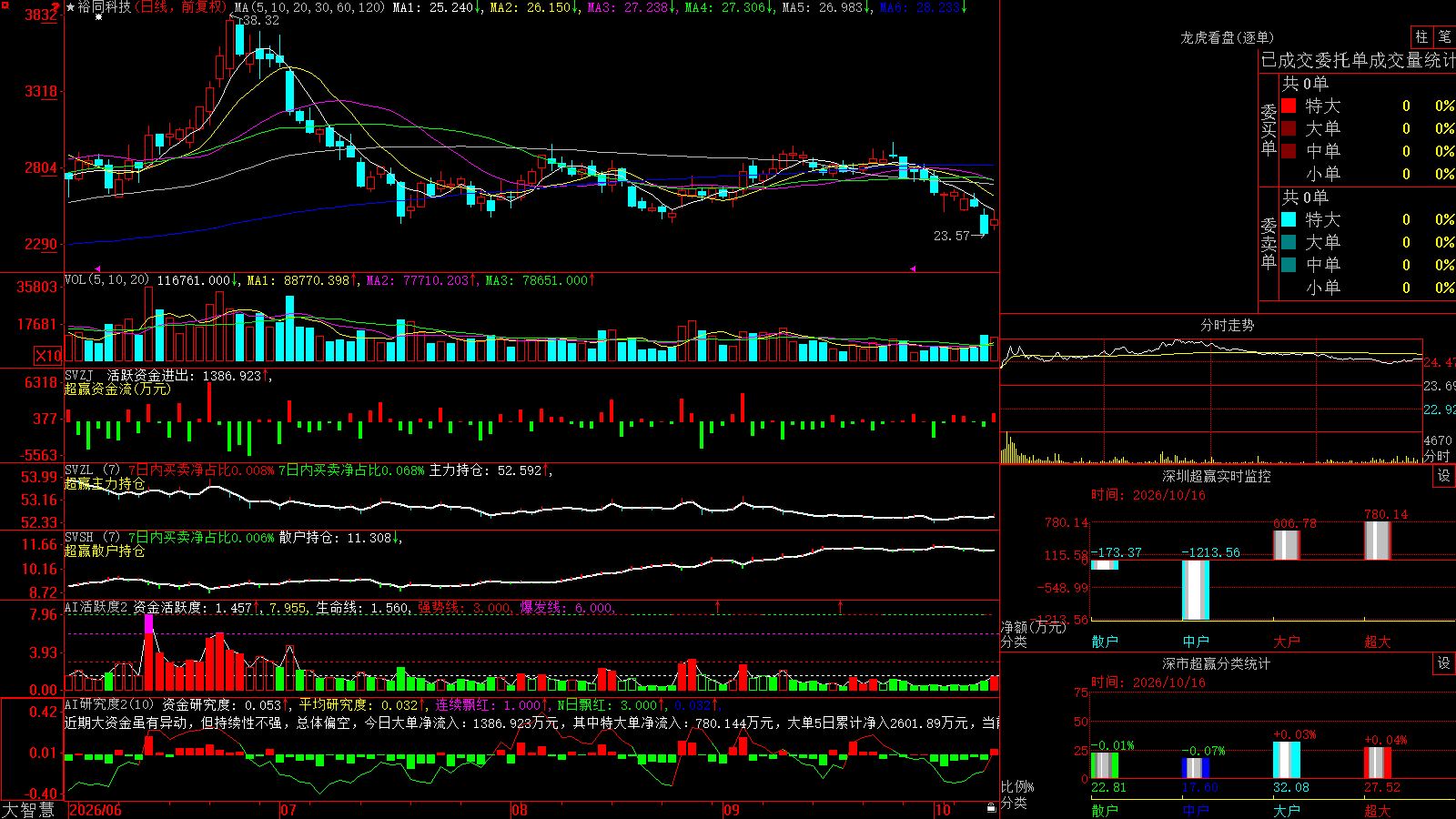1456x819 pixels.
Task: Open 设 settings for 深市超赢分类统计
Action: click(x=1444, y=663)
